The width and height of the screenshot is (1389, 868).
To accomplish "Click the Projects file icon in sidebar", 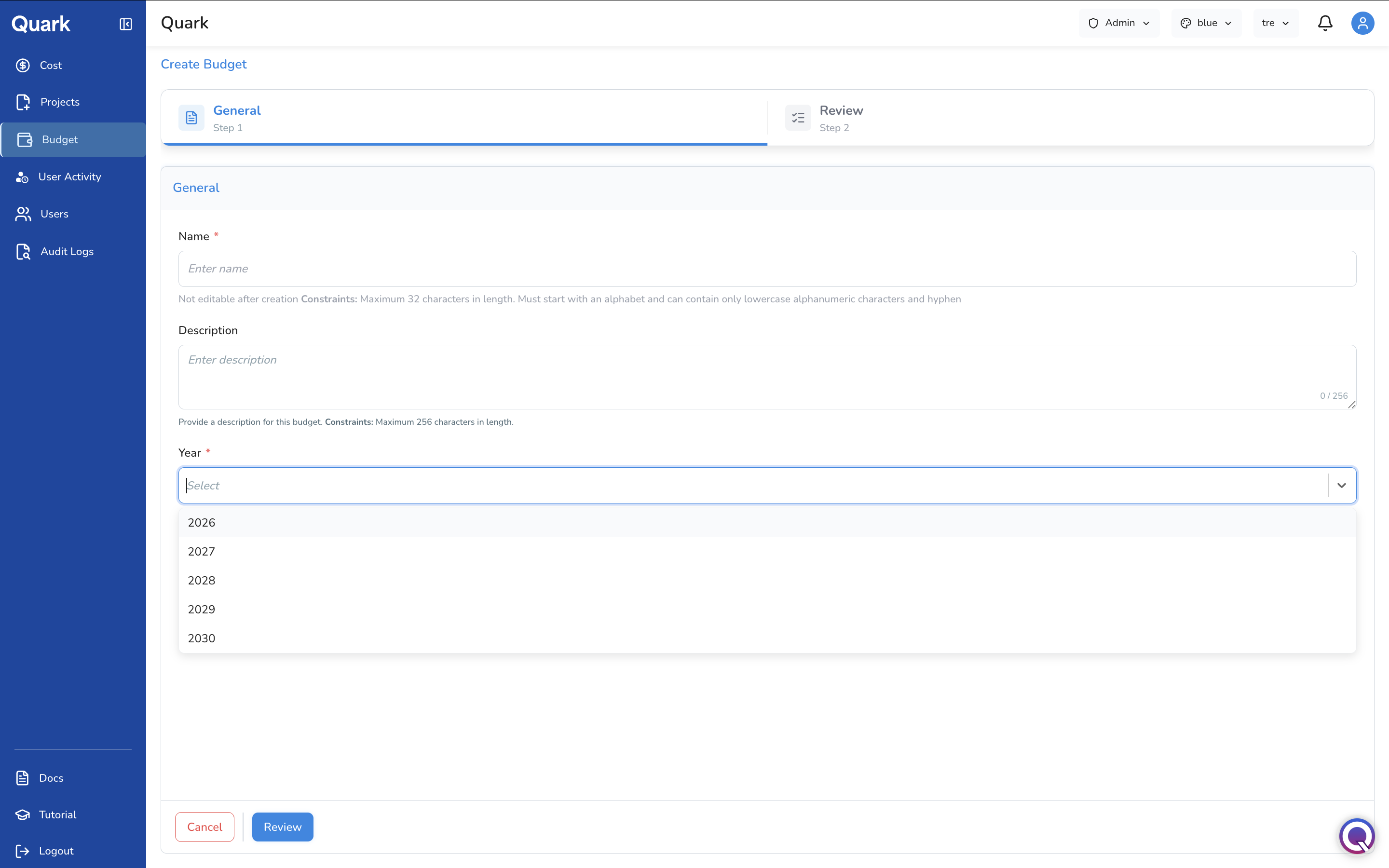I will click(x=23, y=102).
